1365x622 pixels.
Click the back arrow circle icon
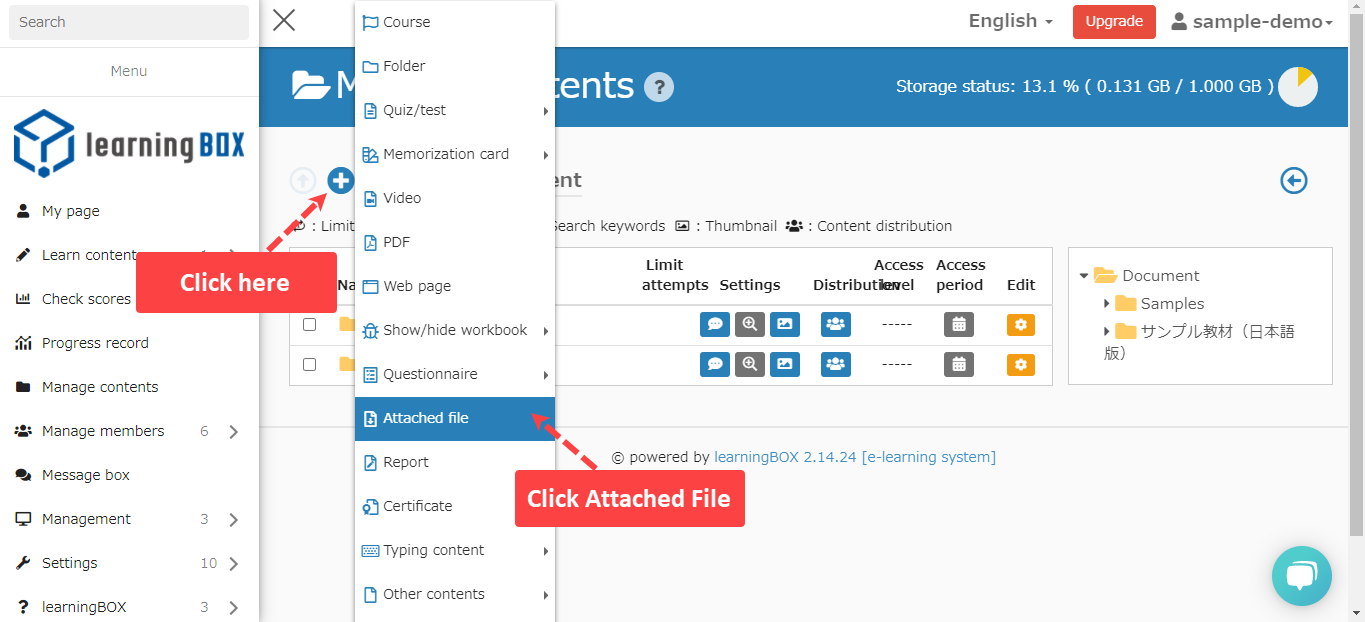click(1294, 181)
